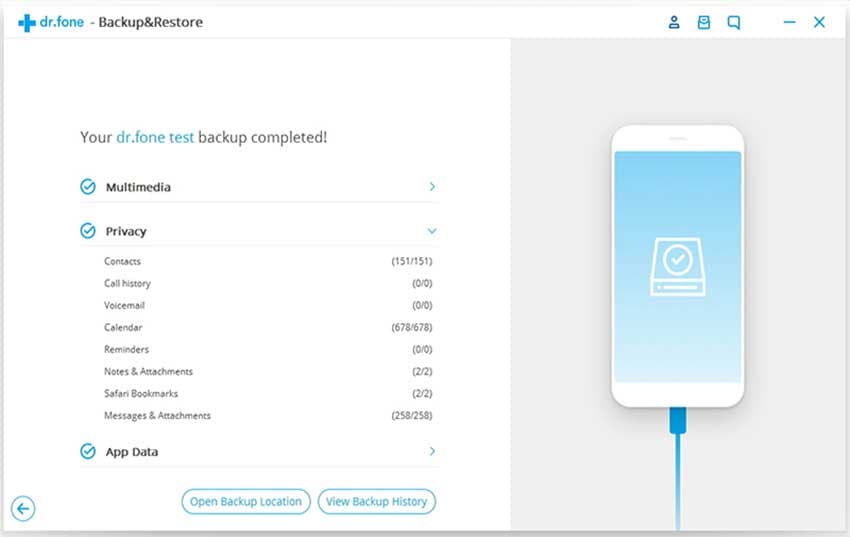Image resolution: width=850 pixels, height=537 pixels.
Task: Go back using the circled arrow icon
Action: click(23, 508)
